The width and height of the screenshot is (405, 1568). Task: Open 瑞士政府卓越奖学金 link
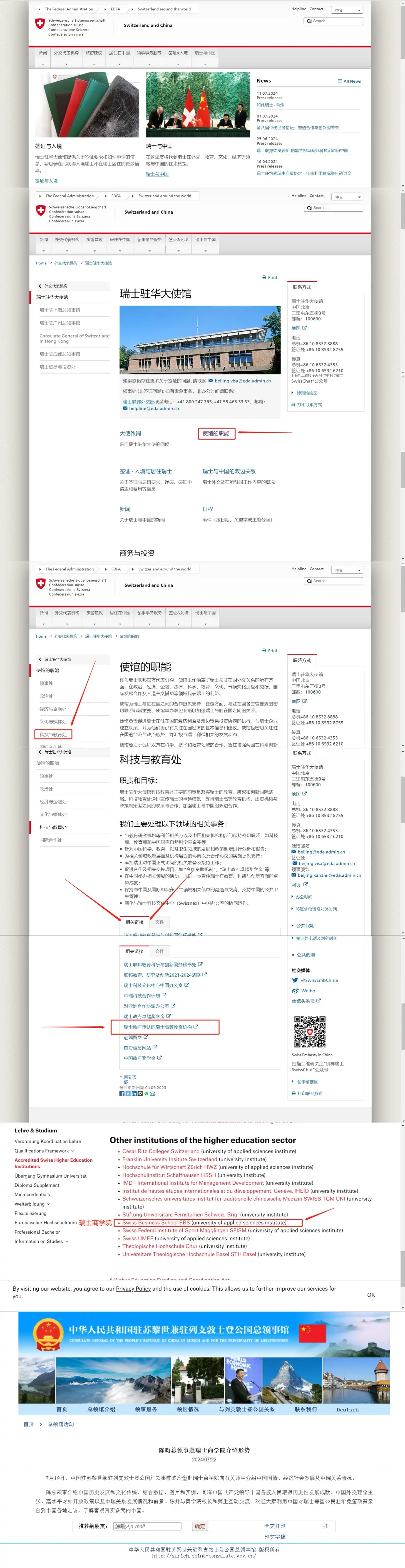[144, 1017]
